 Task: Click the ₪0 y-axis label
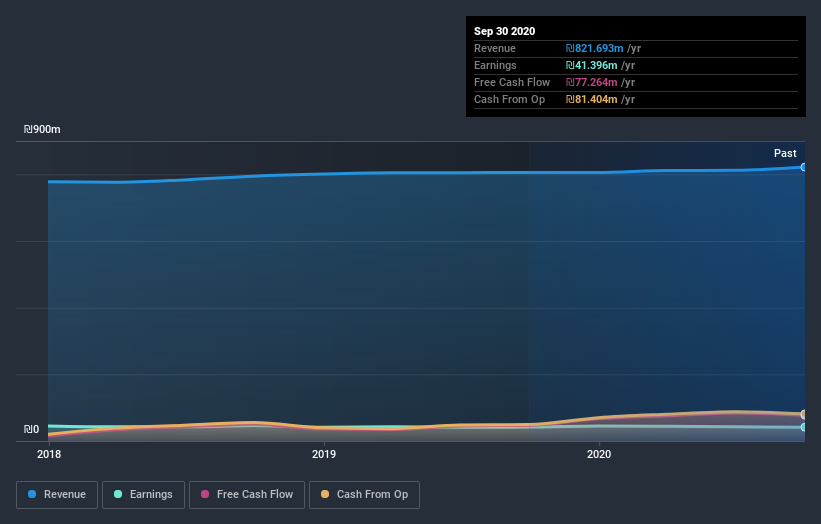pyautogui.click(x=31, y=429)
